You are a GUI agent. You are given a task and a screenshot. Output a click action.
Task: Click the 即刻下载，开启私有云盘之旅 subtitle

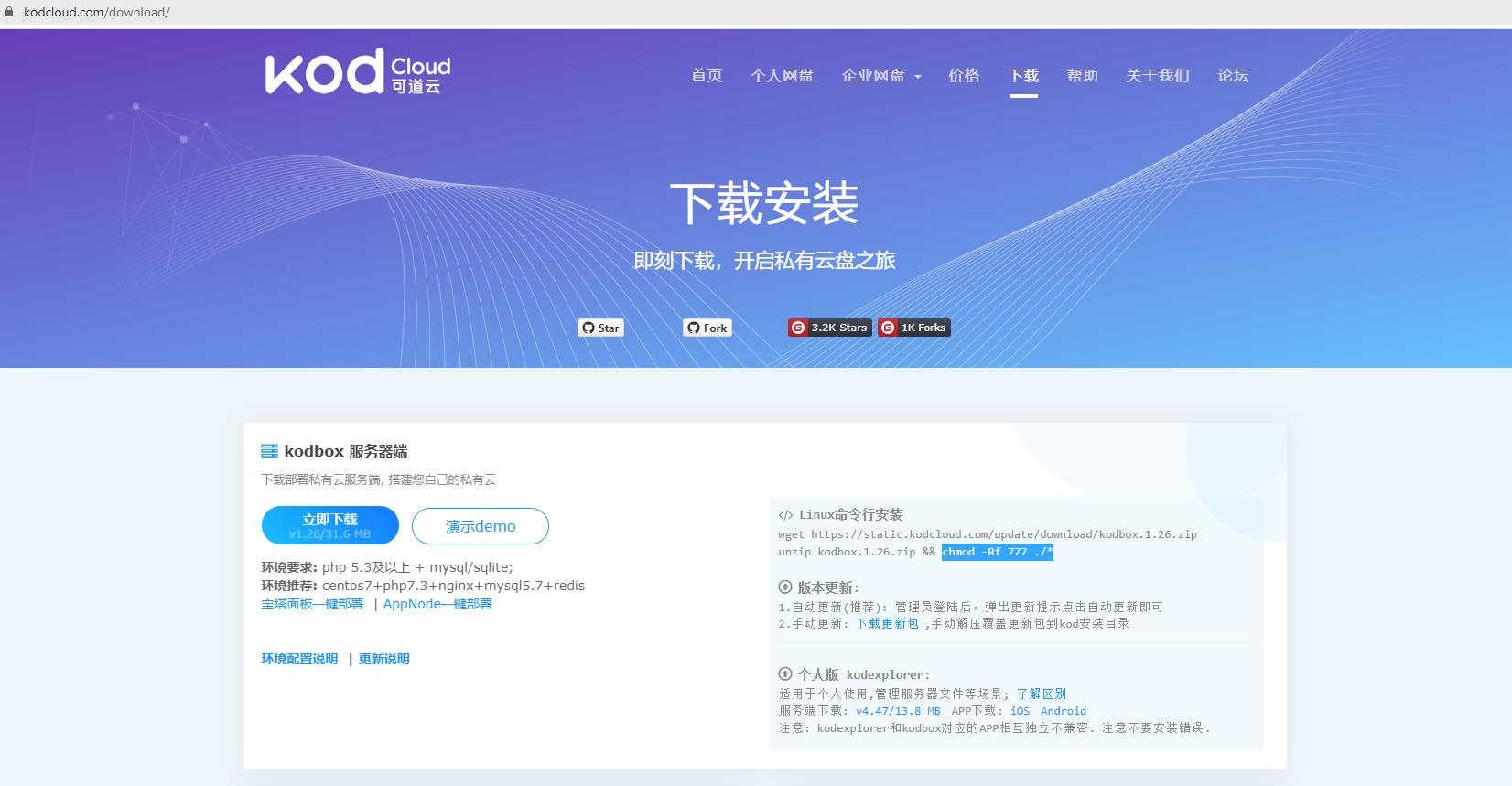[764, 261]
